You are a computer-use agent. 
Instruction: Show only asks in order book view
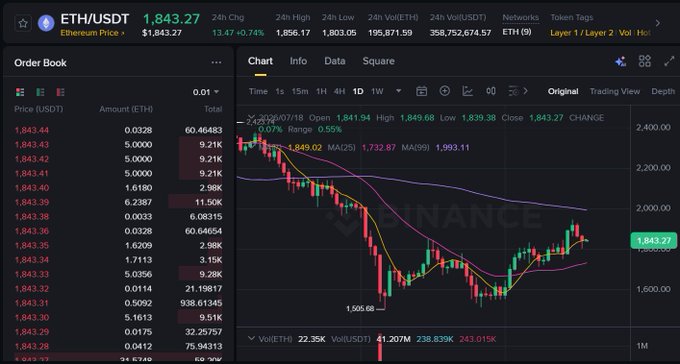click(x=60, y=92)
